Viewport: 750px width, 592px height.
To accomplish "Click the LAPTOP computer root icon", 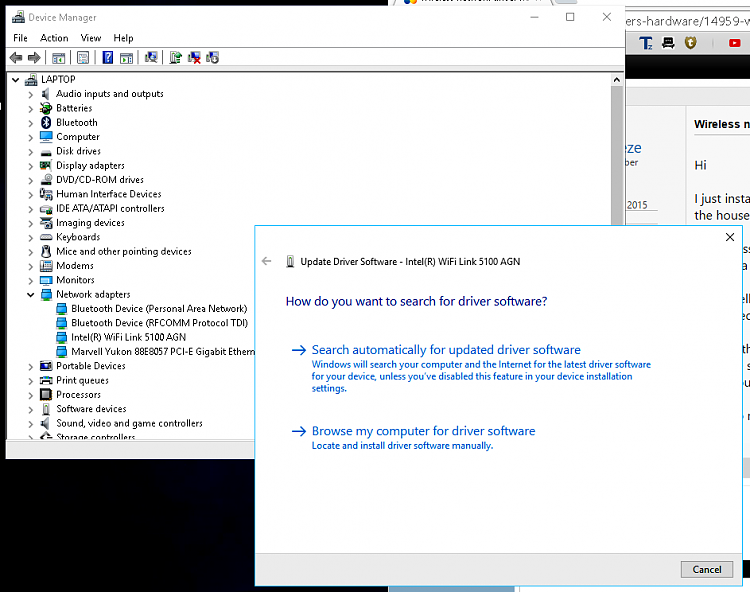I will [31, 79].
